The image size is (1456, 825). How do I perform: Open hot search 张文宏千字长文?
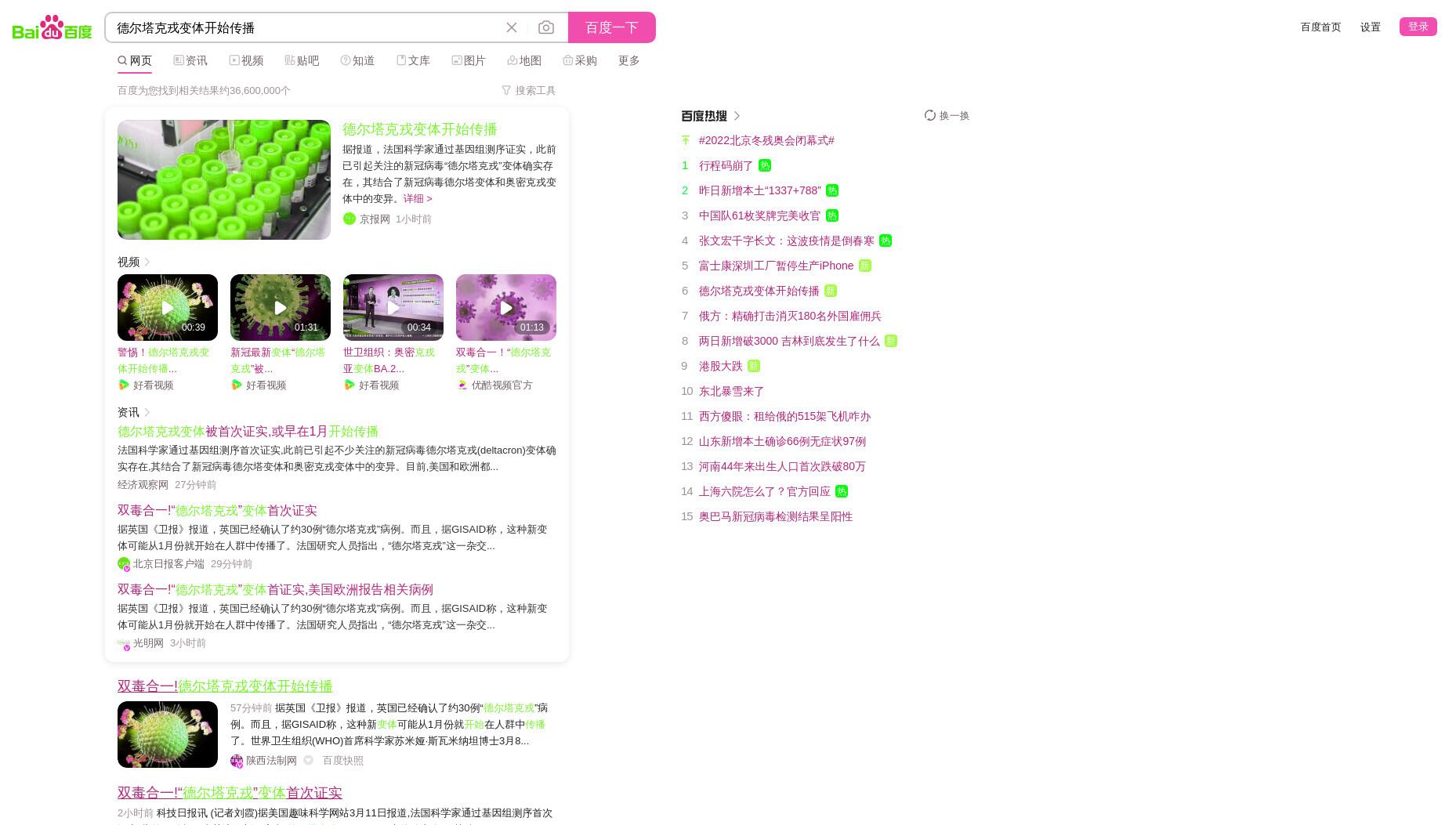[787, 241]
